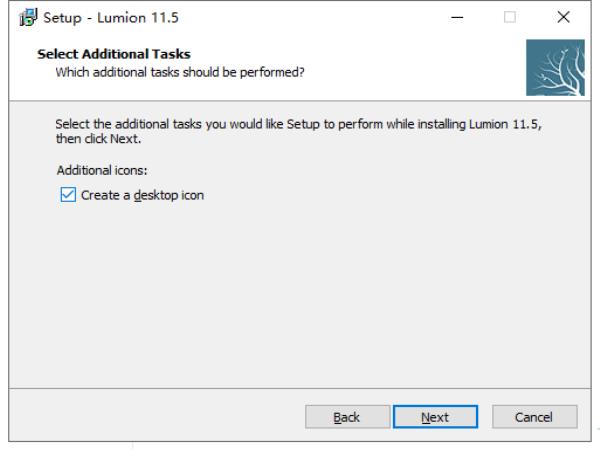Screen dimensions: 600x450
Task: Click the 'Additional icons:' group label
Action: [102, 170]
